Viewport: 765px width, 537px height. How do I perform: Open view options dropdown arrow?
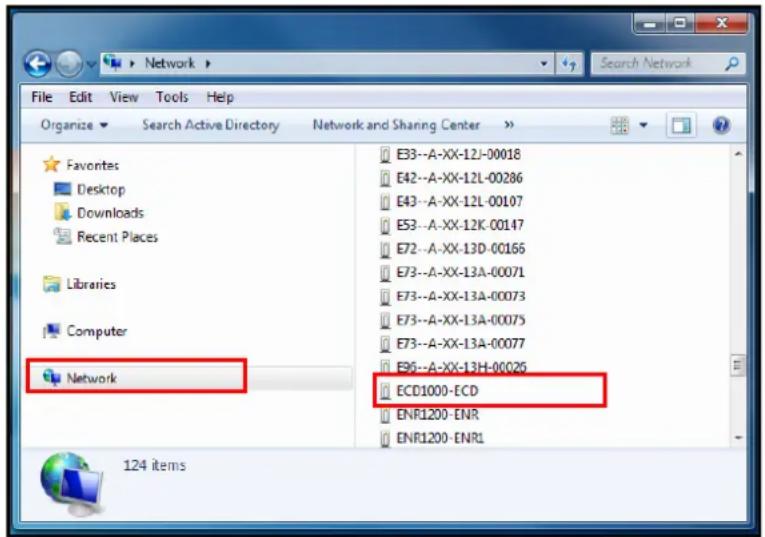(644, 125)
